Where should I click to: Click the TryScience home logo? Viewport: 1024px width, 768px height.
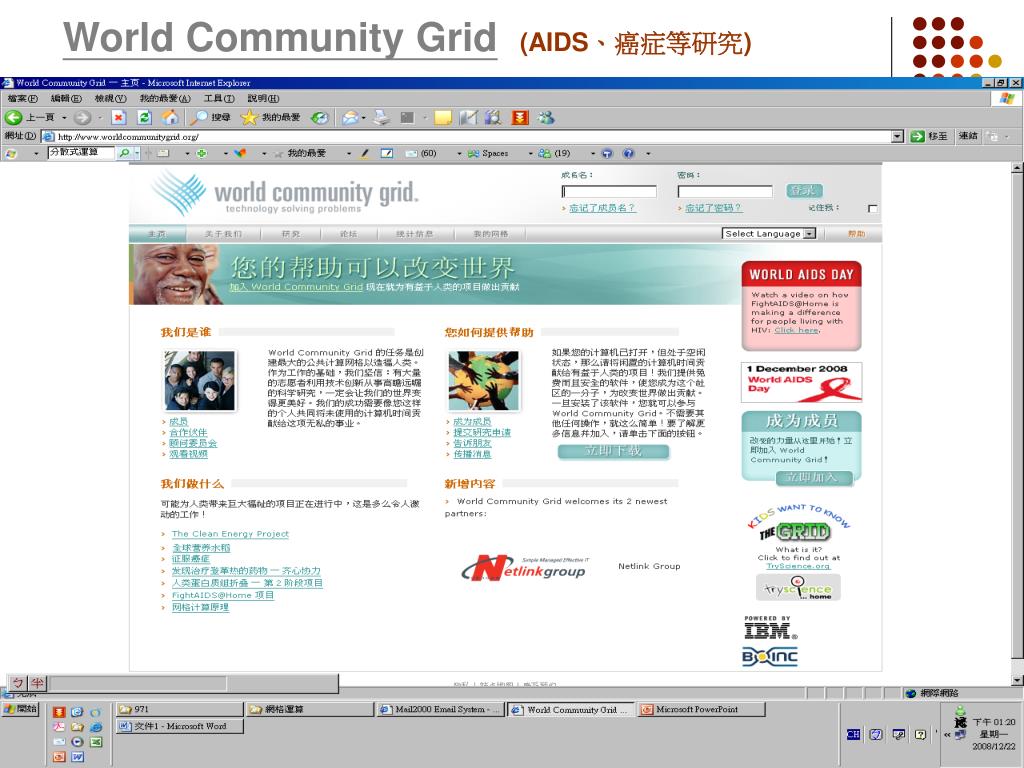point(798,588)
